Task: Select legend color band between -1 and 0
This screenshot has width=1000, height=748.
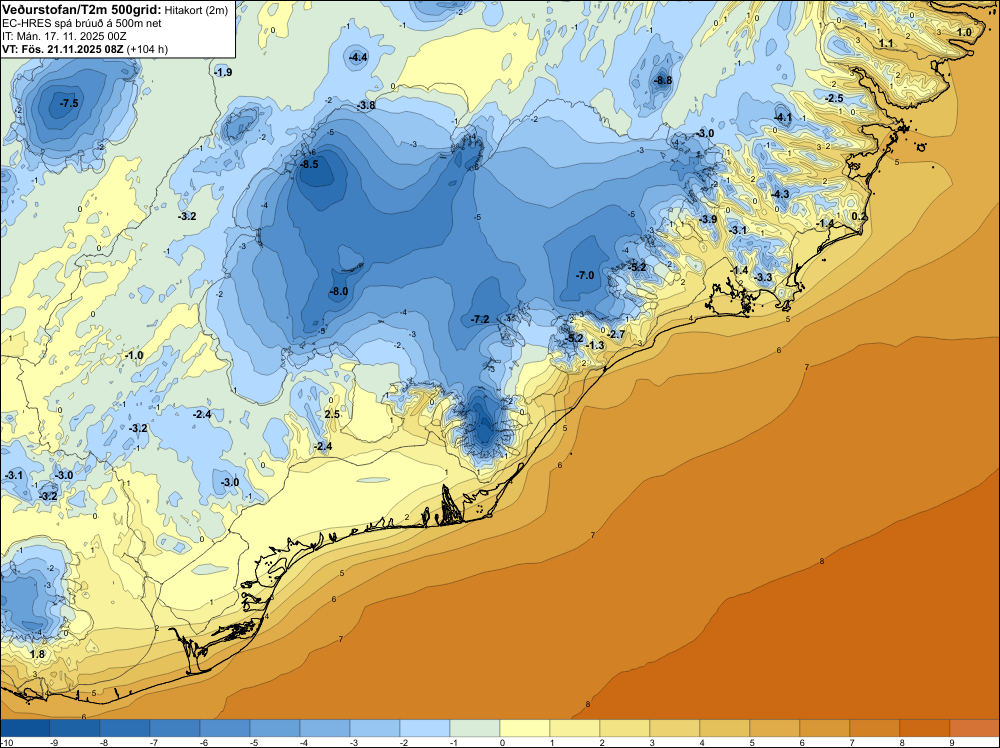Action: [x=475, y=728]
